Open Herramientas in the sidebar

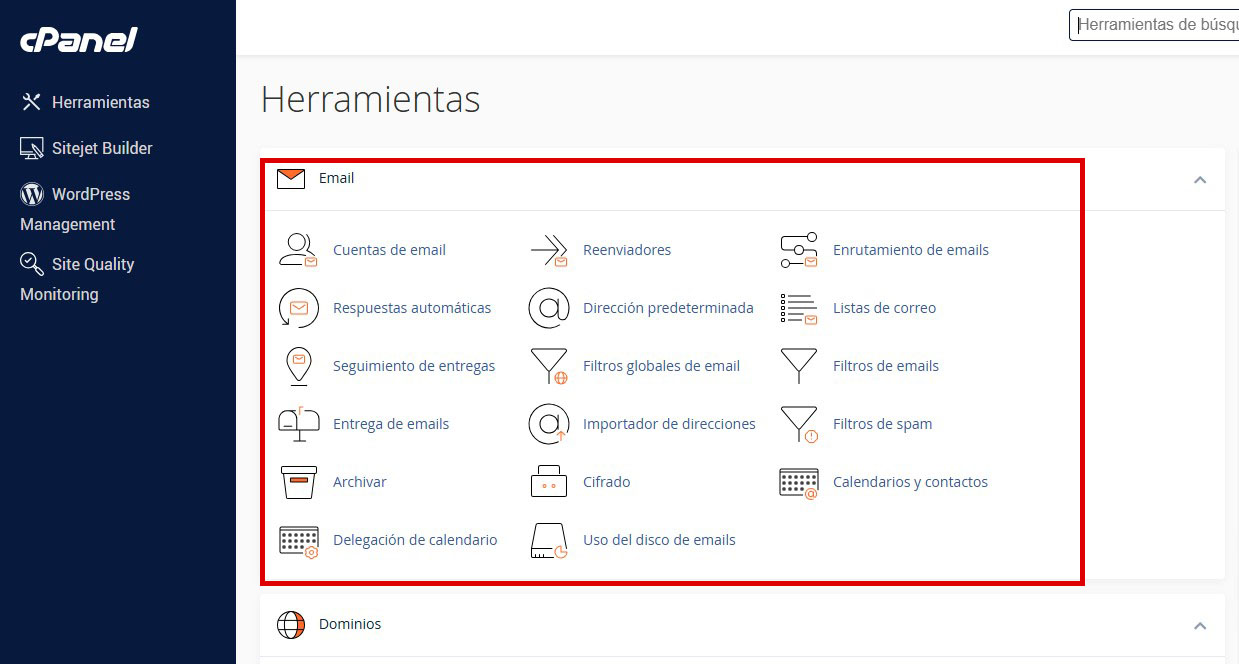[100, 102]
